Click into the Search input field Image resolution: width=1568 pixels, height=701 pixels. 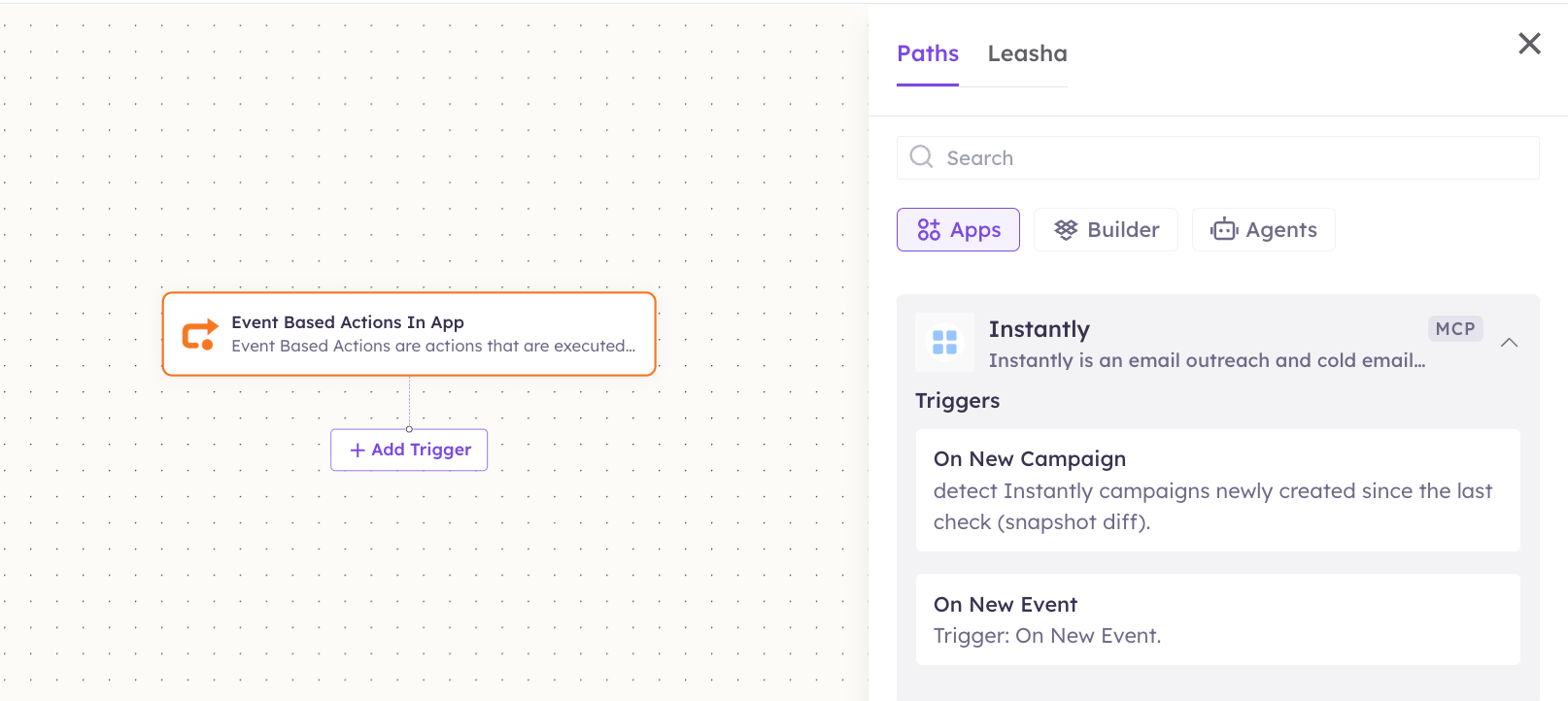point(1217,157)
